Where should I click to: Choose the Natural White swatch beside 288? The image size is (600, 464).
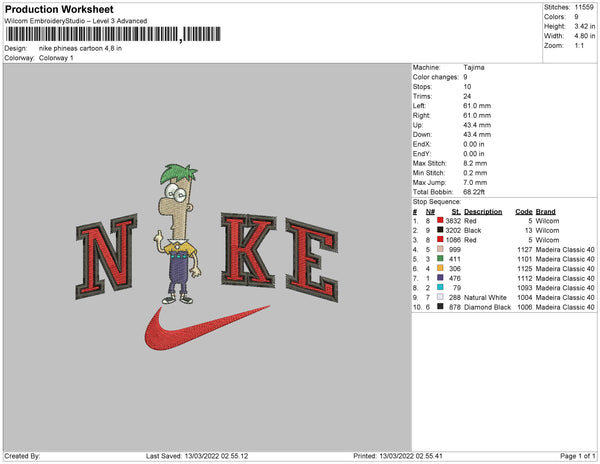440,297
